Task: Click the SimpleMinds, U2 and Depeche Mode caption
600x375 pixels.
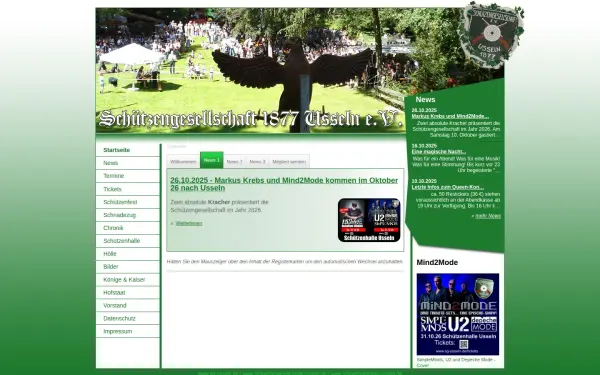Action: click(x=456, y=362)
